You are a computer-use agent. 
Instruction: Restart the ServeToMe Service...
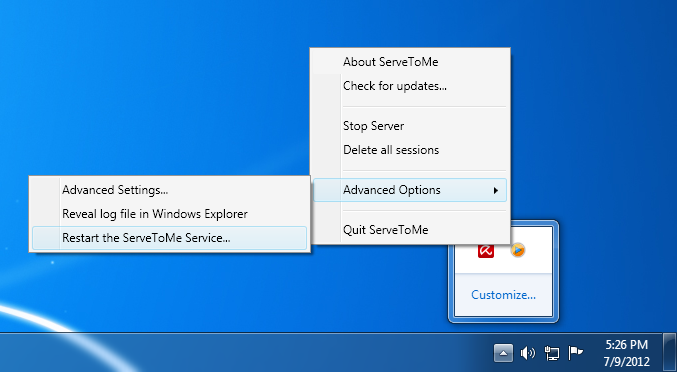click(x=169, y=238)
